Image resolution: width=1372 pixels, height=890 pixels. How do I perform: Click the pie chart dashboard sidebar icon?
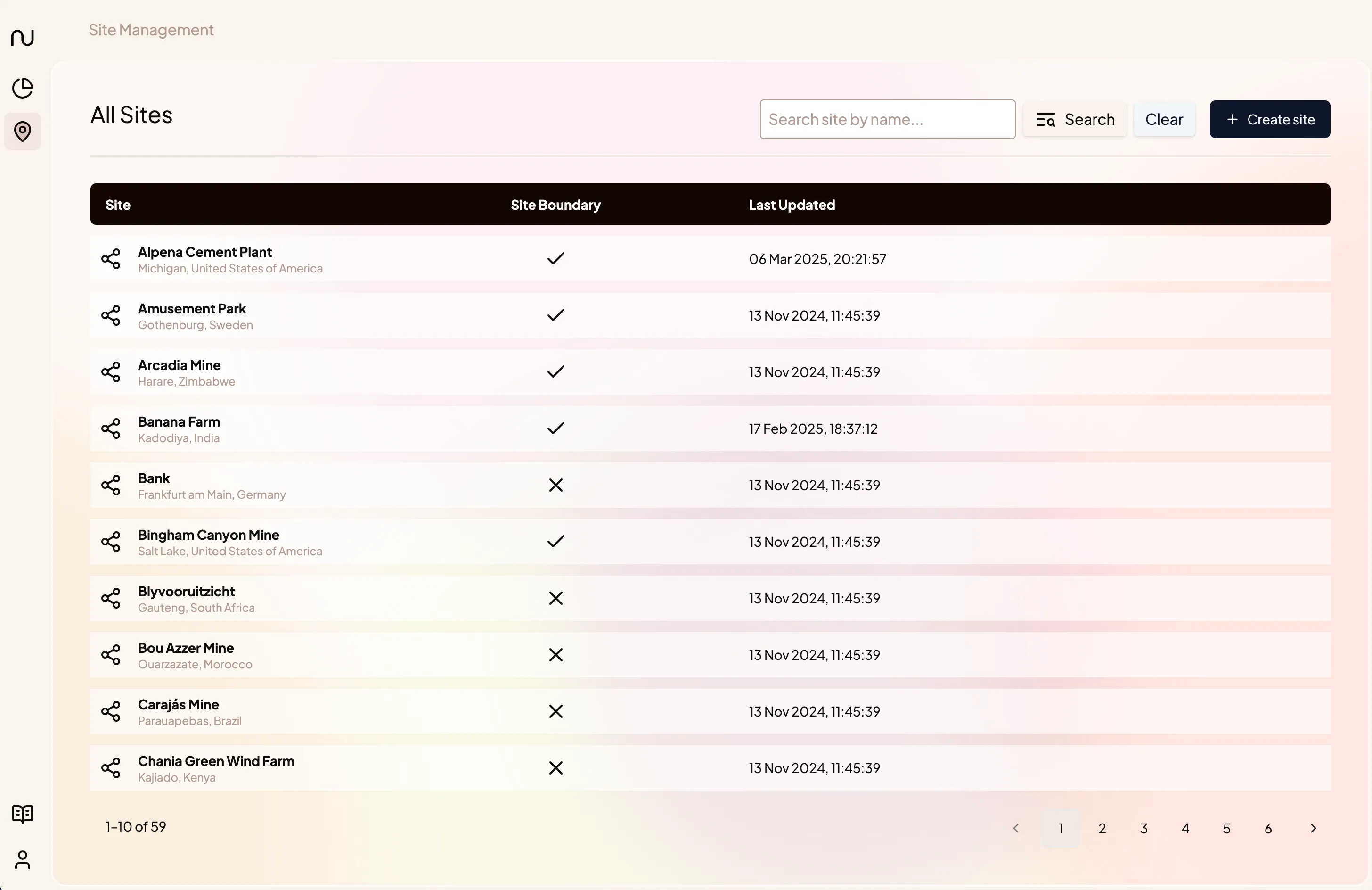tap(23, 88)
